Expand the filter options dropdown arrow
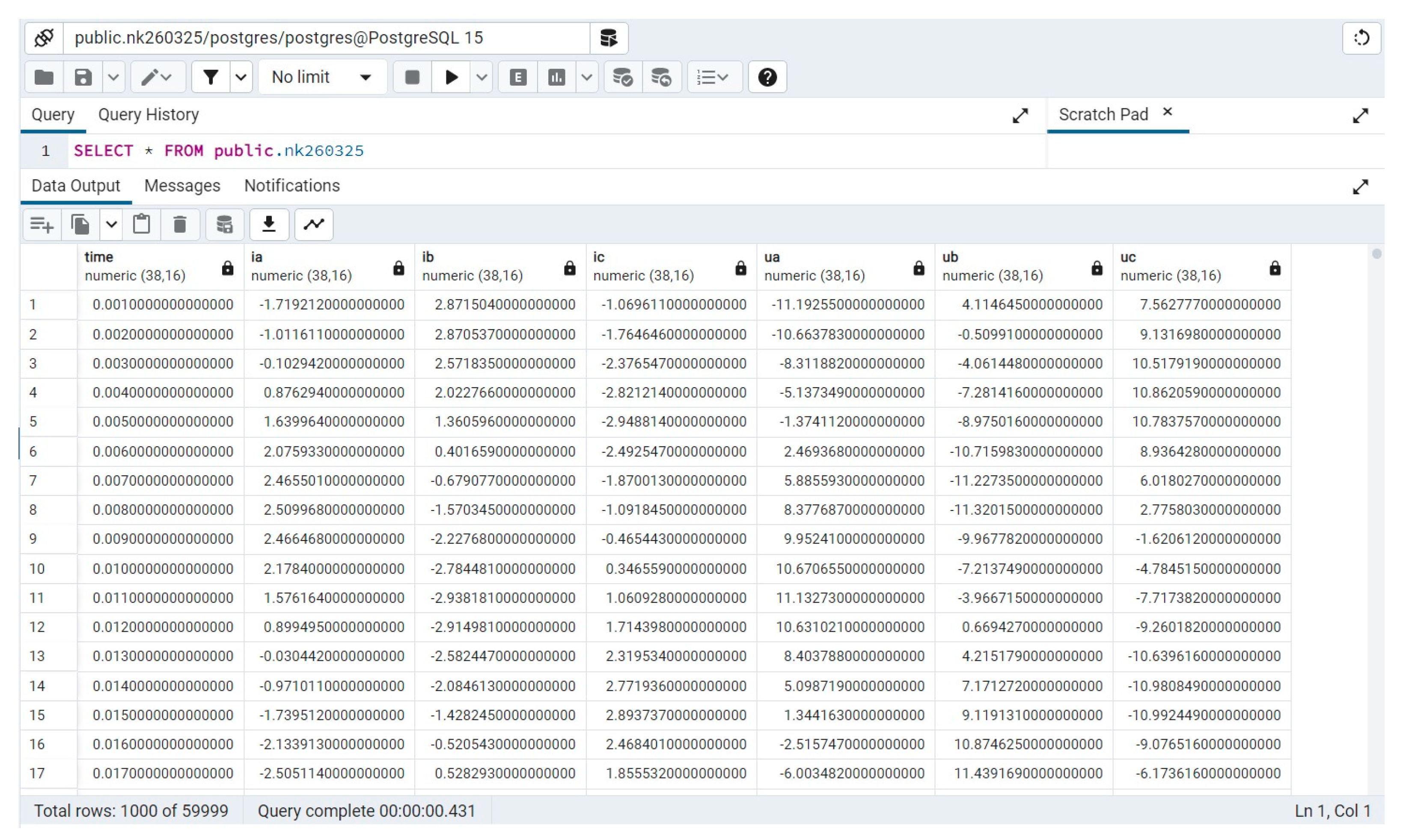 point(241,77)
